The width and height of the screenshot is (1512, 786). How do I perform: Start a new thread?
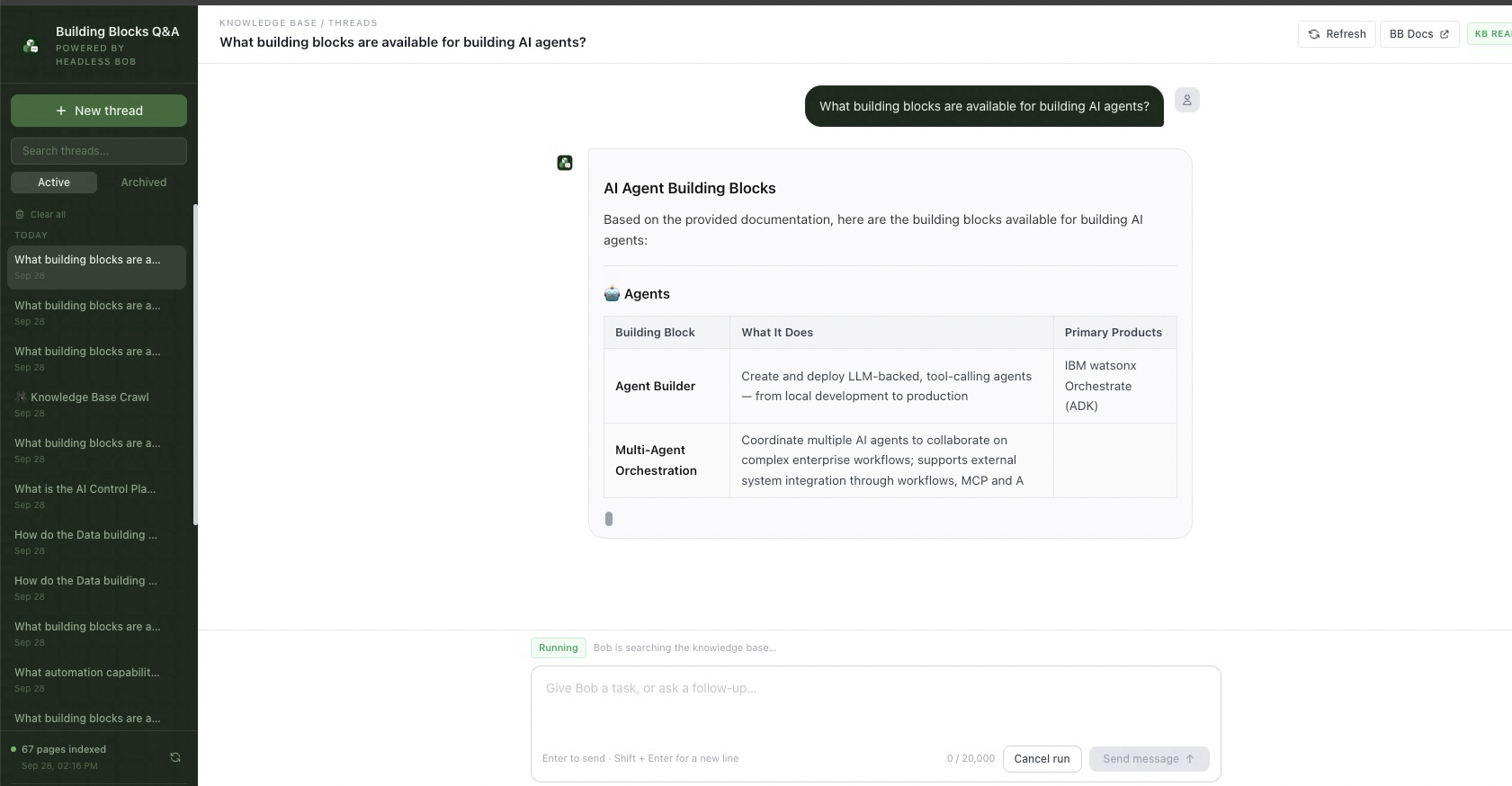coord(99,111)
